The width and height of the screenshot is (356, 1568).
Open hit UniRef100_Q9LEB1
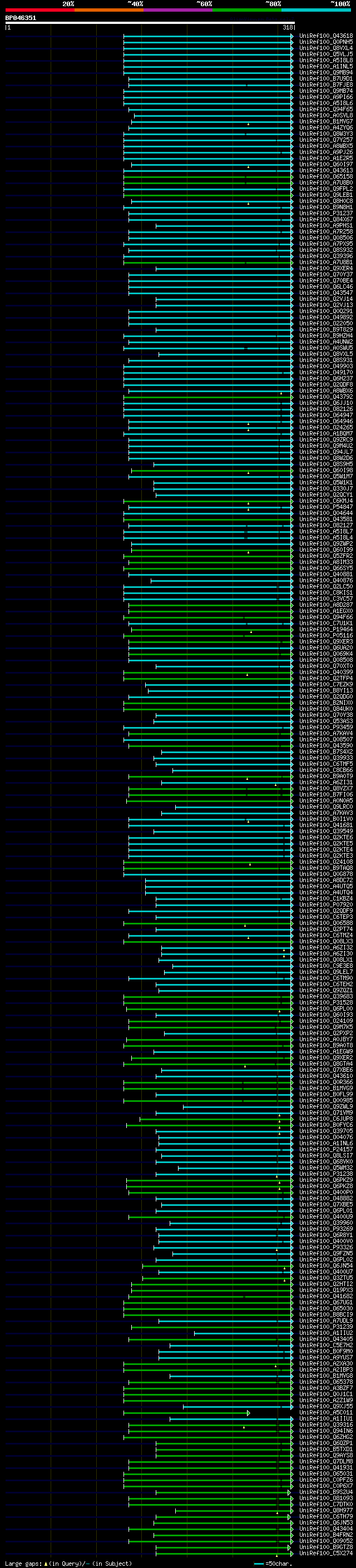tap(325, 195)
